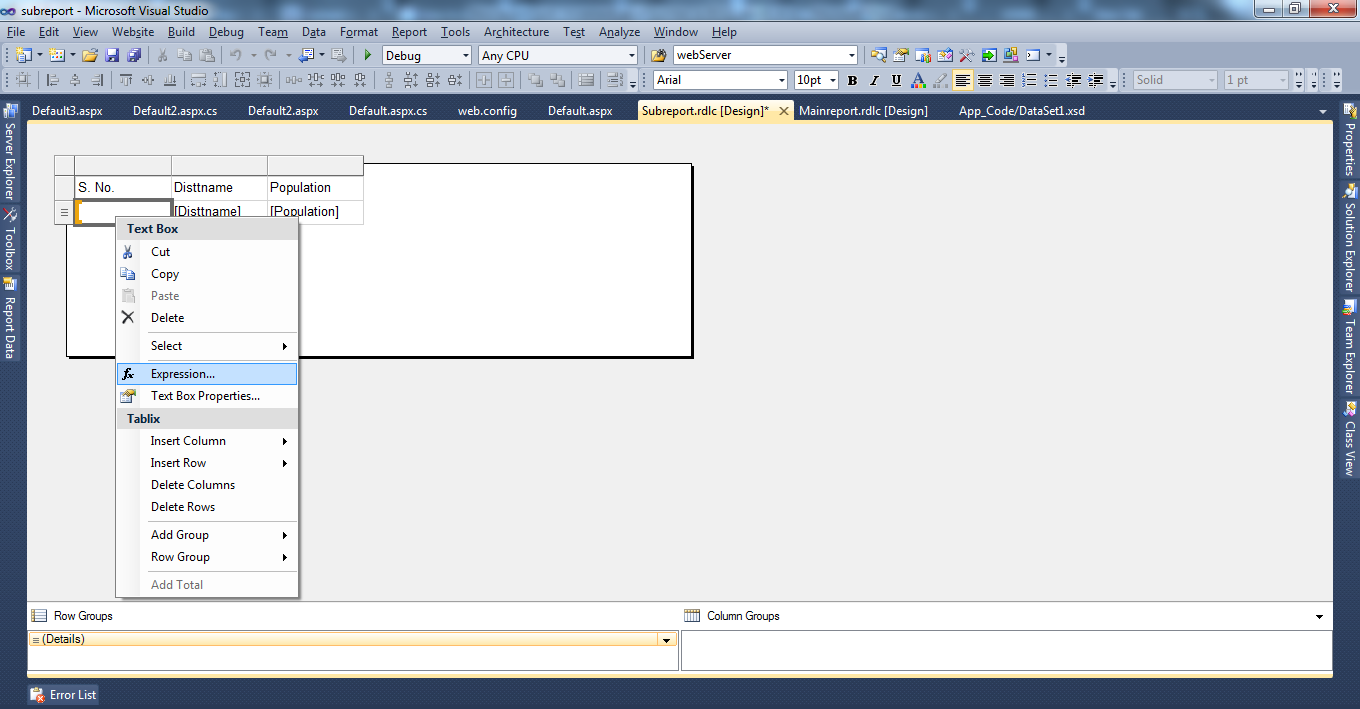The height and width of the screenshot is (709, 1360).
Task: Start debugging with the green play arrow
Action: pyautogui.click(x=368, y=54)
